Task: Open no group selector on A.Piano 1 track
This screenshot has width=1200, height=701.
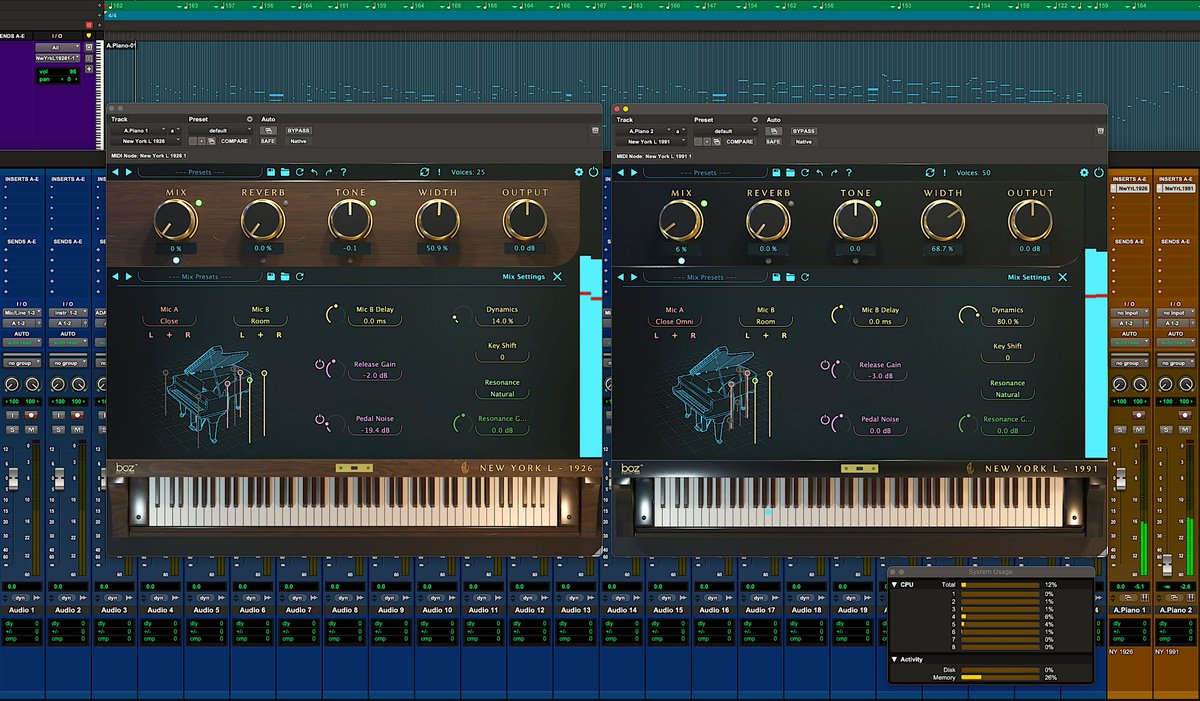Action: click(1132, 364)
